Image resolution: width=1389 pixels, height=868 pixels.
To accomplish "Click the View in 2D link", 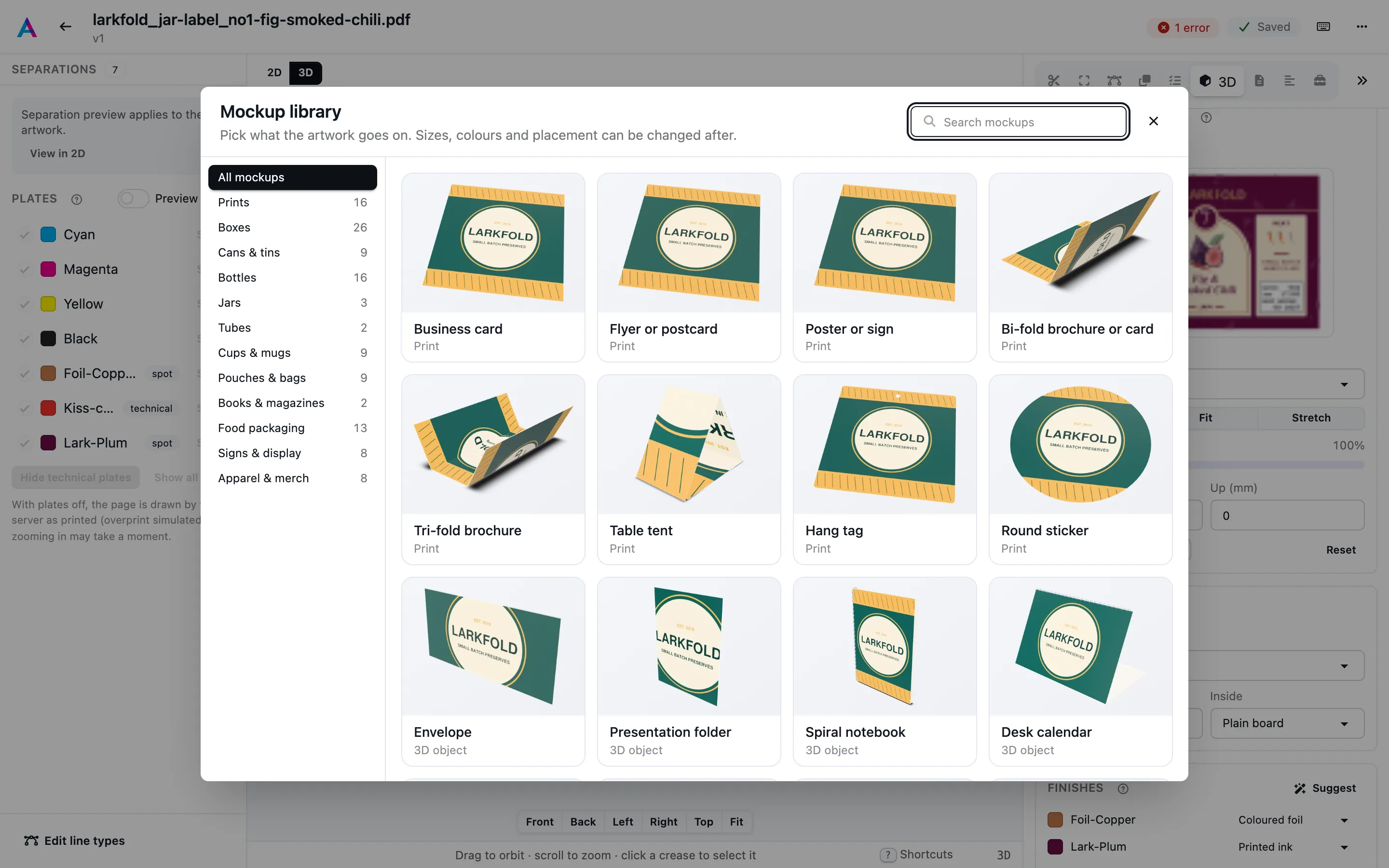I will coord(57,153).
